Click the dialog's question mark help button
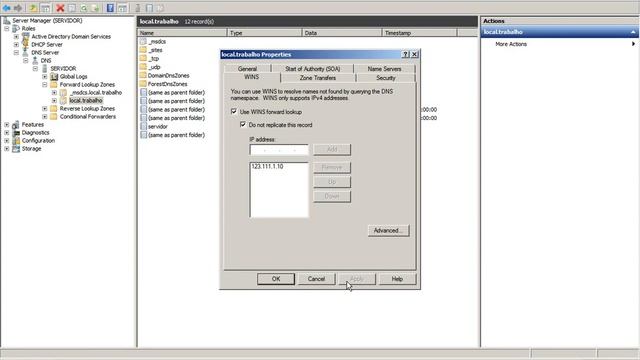Image resolution: width=640 pixels, height=360 pixels. click(405, 54)
